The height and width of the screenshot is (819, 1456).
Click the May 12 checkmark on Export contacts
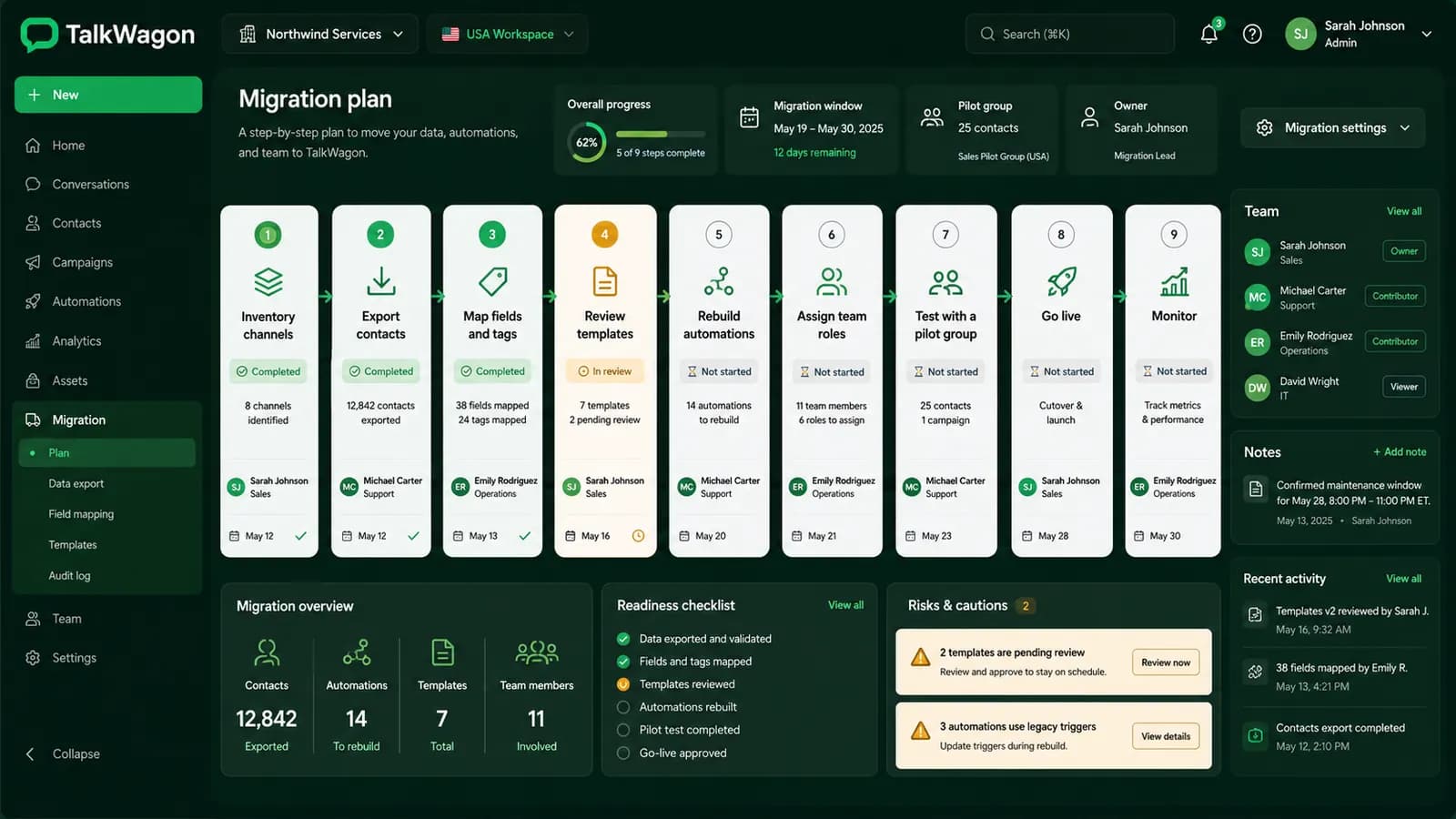413,536
